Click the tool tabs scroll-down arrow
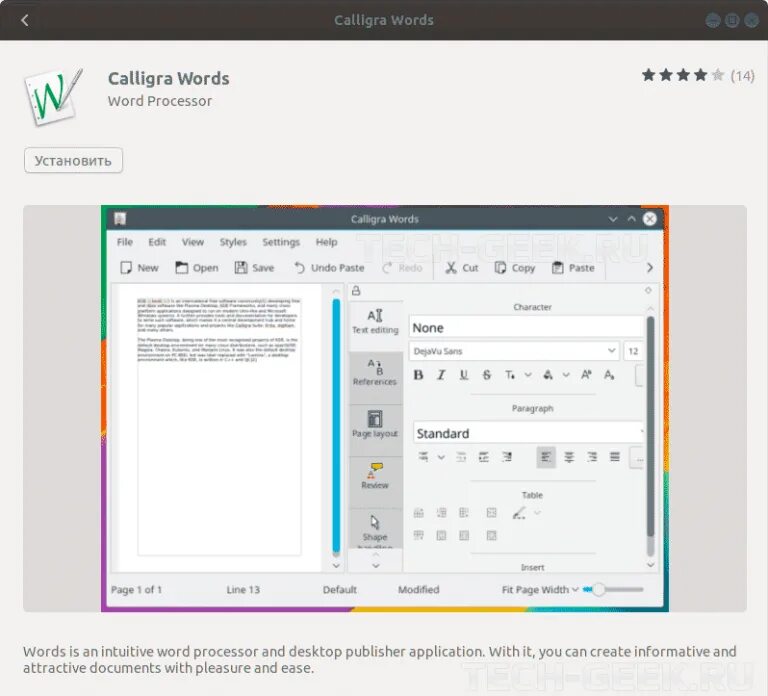This screenshot has height=696, width=768. pyautogui.click(x=376, y=565)
